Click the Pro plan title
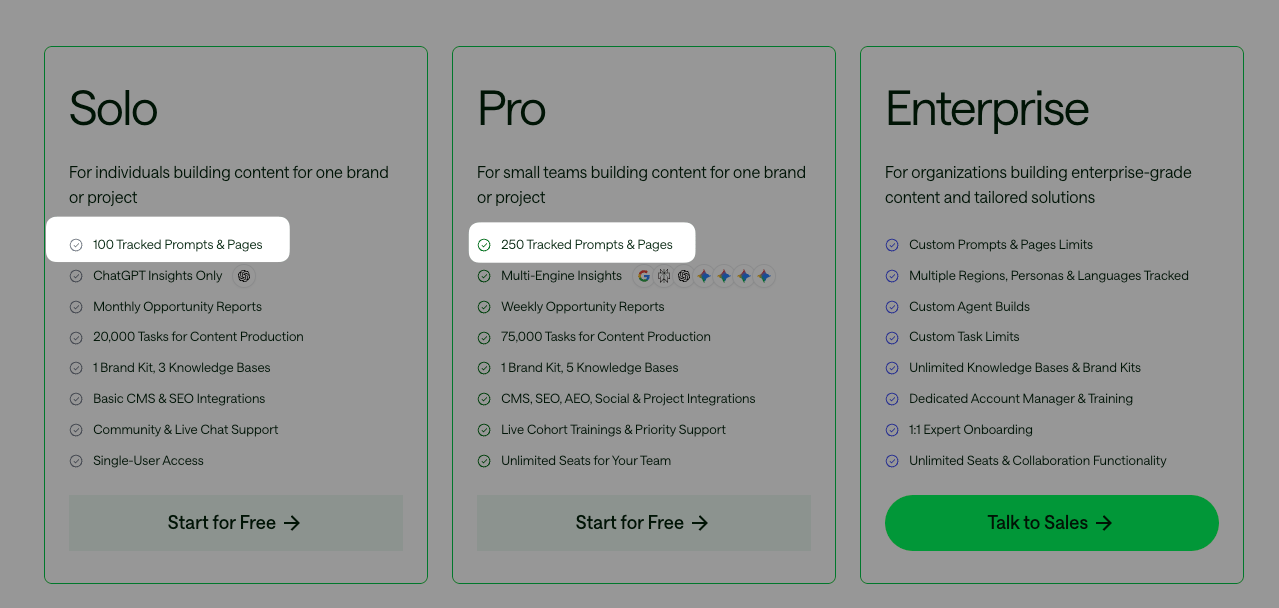 point(511,108)
